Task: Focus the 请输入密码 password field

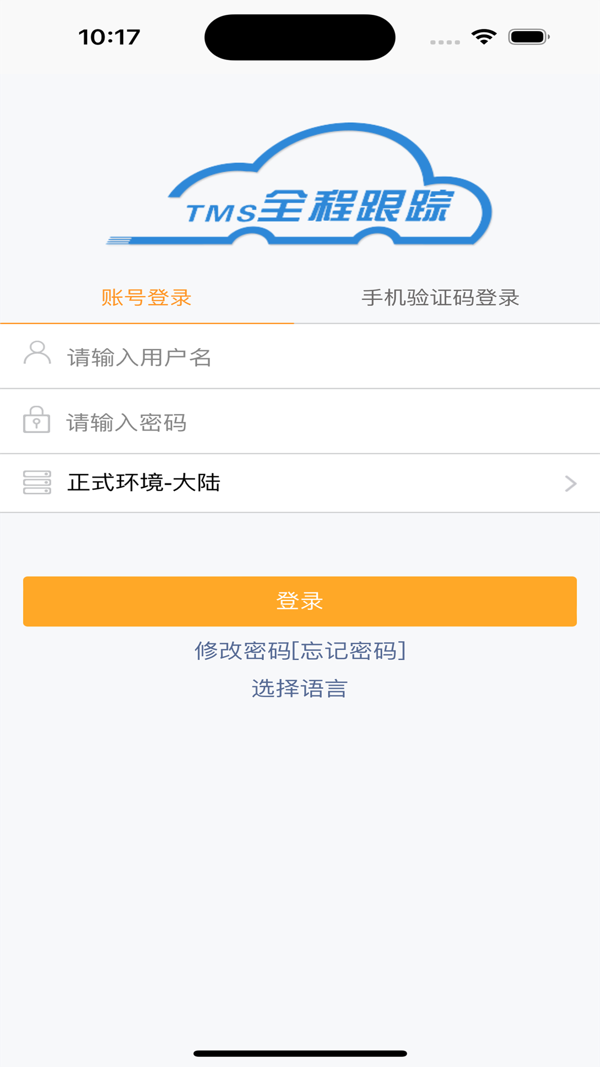Action: [x=320, y=422]
